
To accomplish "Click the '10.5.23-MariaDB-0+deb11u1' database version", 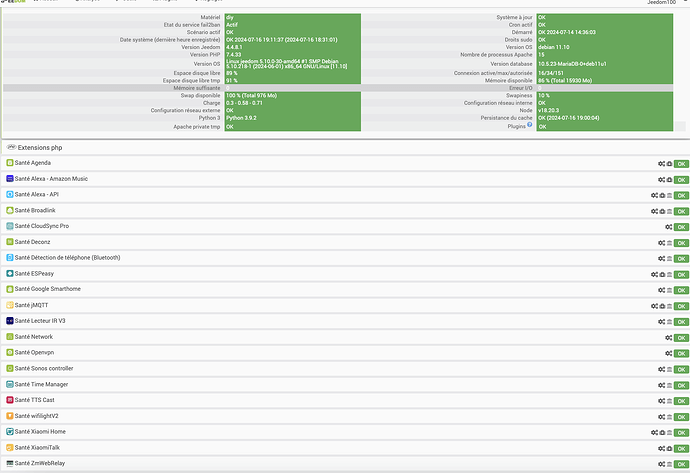I will coord(572,64).
